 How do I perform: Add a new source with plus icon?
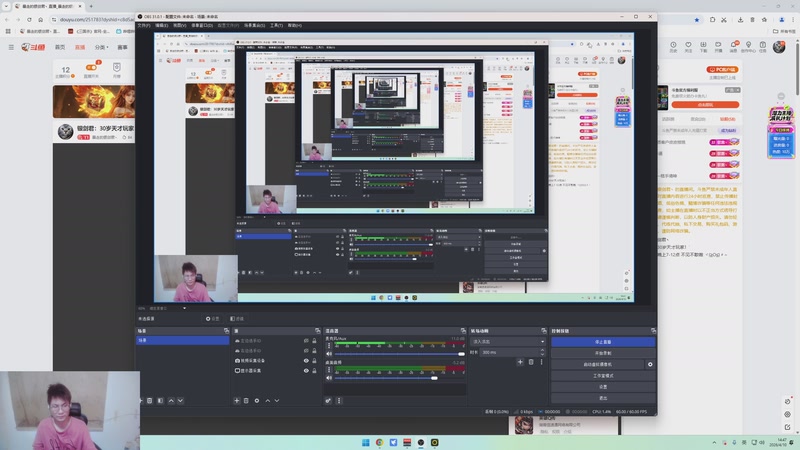[237, 401]
